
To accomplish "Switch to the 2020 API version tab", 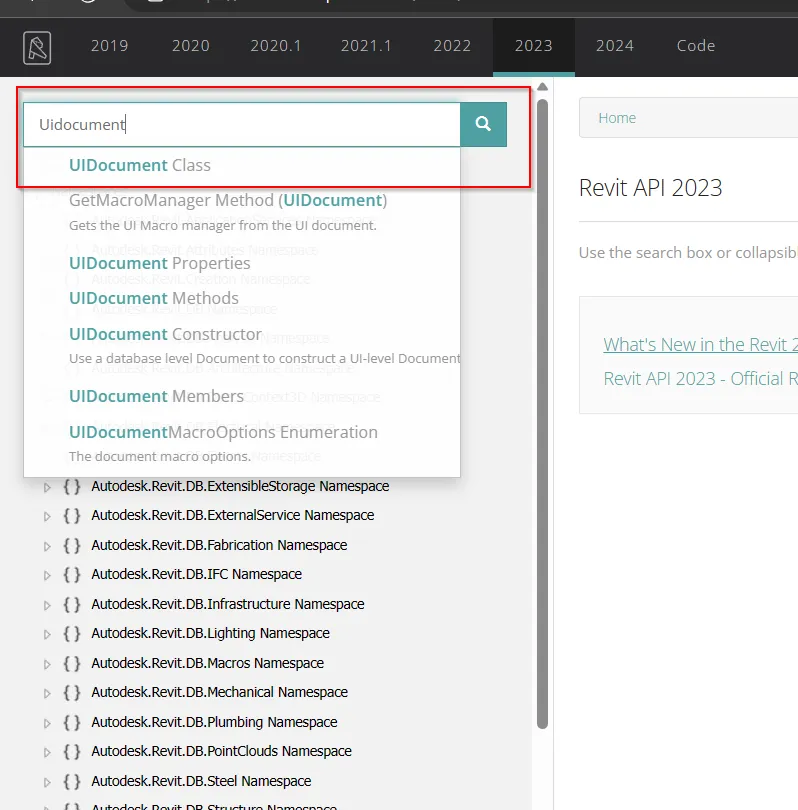I will pyautogui.click(x=191, y=46).
